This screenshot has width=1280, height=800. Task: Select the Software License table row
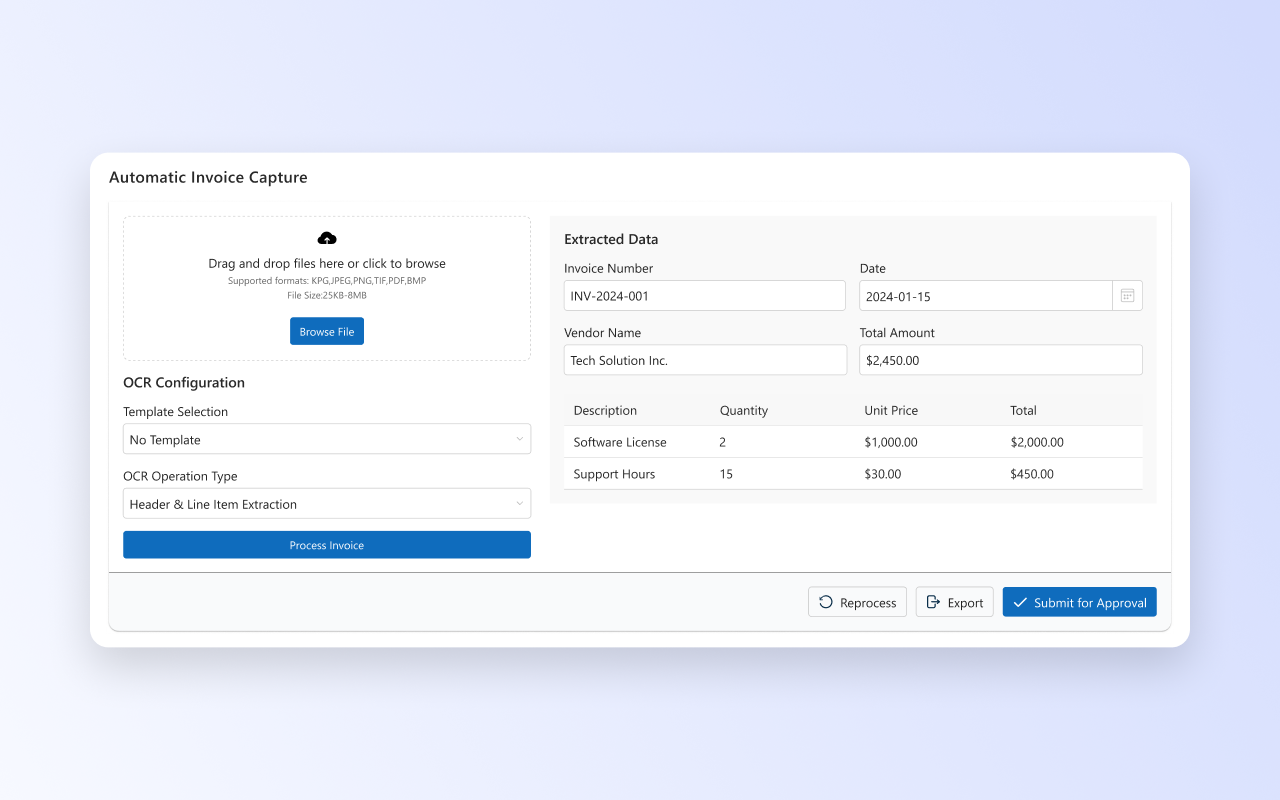pos(852,442)
